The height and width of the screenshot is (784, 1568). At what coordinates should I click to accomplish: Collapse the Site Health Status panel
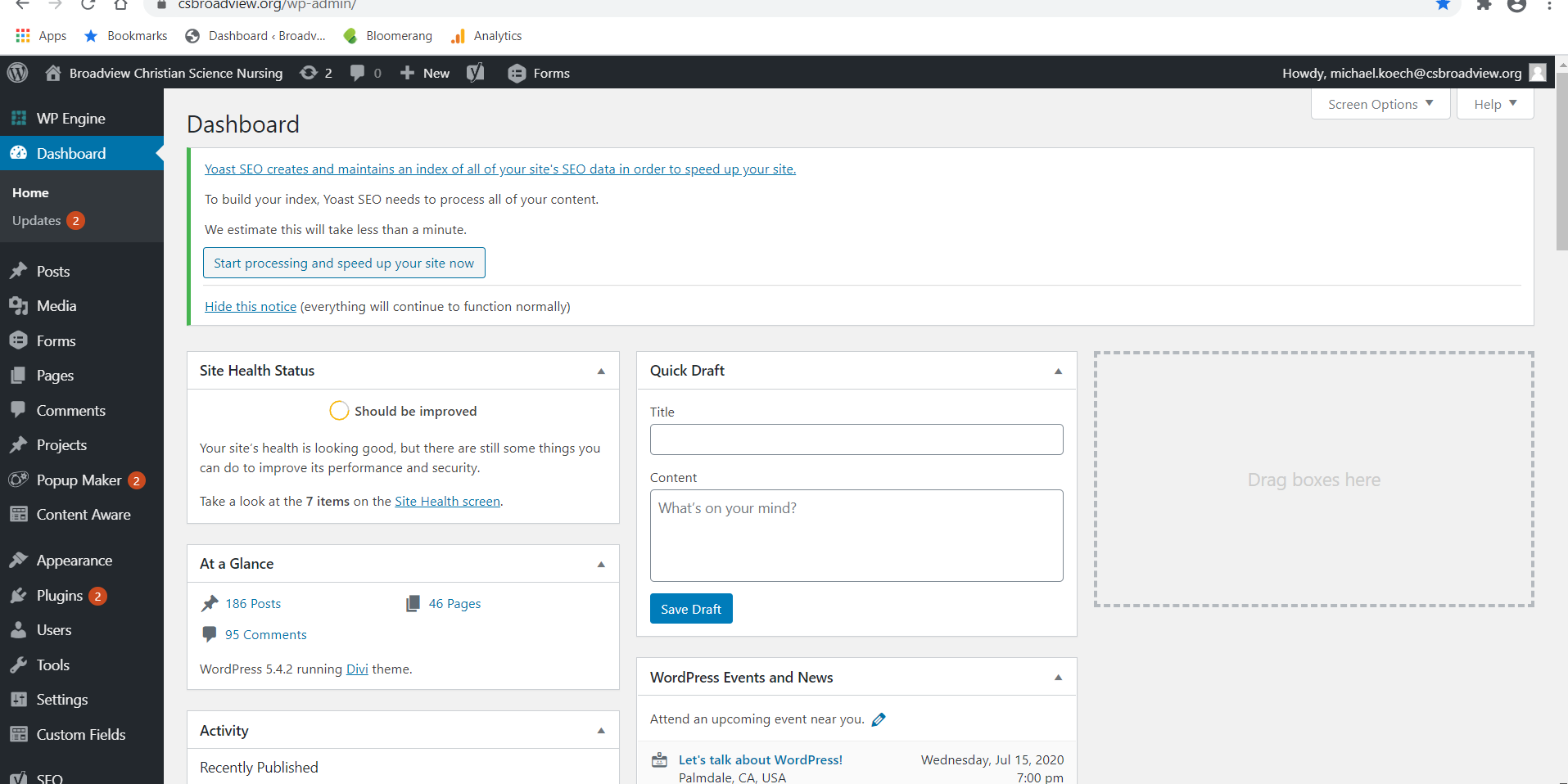602,371
